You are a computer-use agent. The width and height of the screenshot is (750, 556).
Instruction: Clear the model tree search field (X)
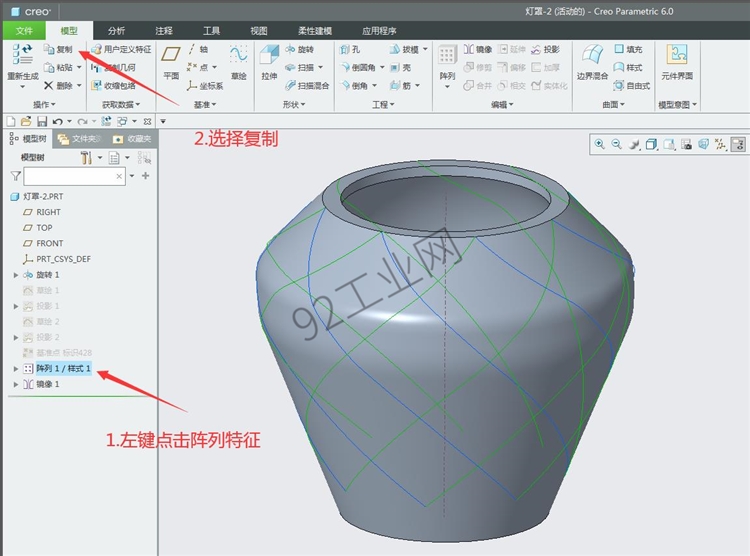click(x=119, y=177)
